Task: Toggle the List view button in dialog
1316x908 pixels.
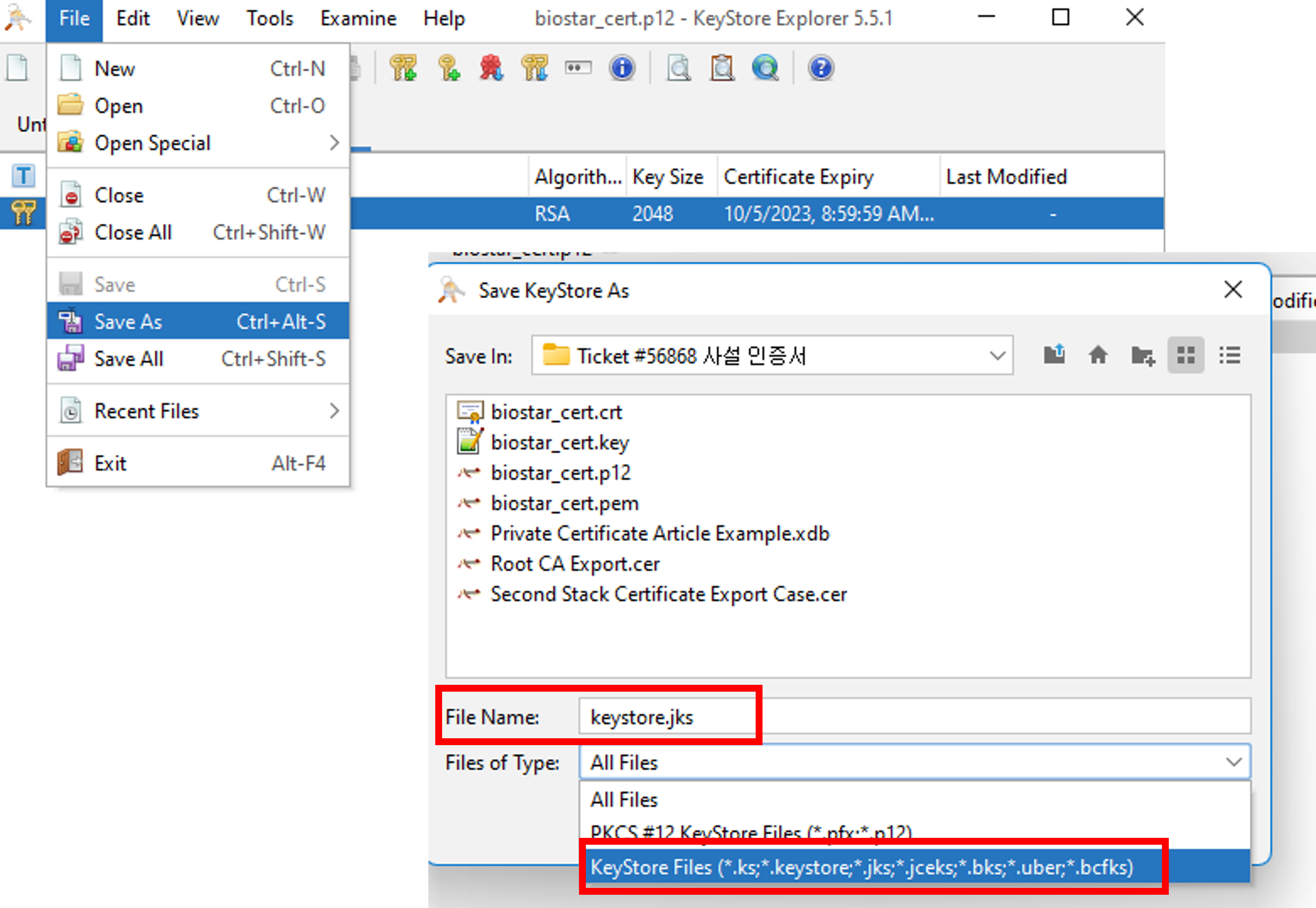Action: click(1185, 356)
